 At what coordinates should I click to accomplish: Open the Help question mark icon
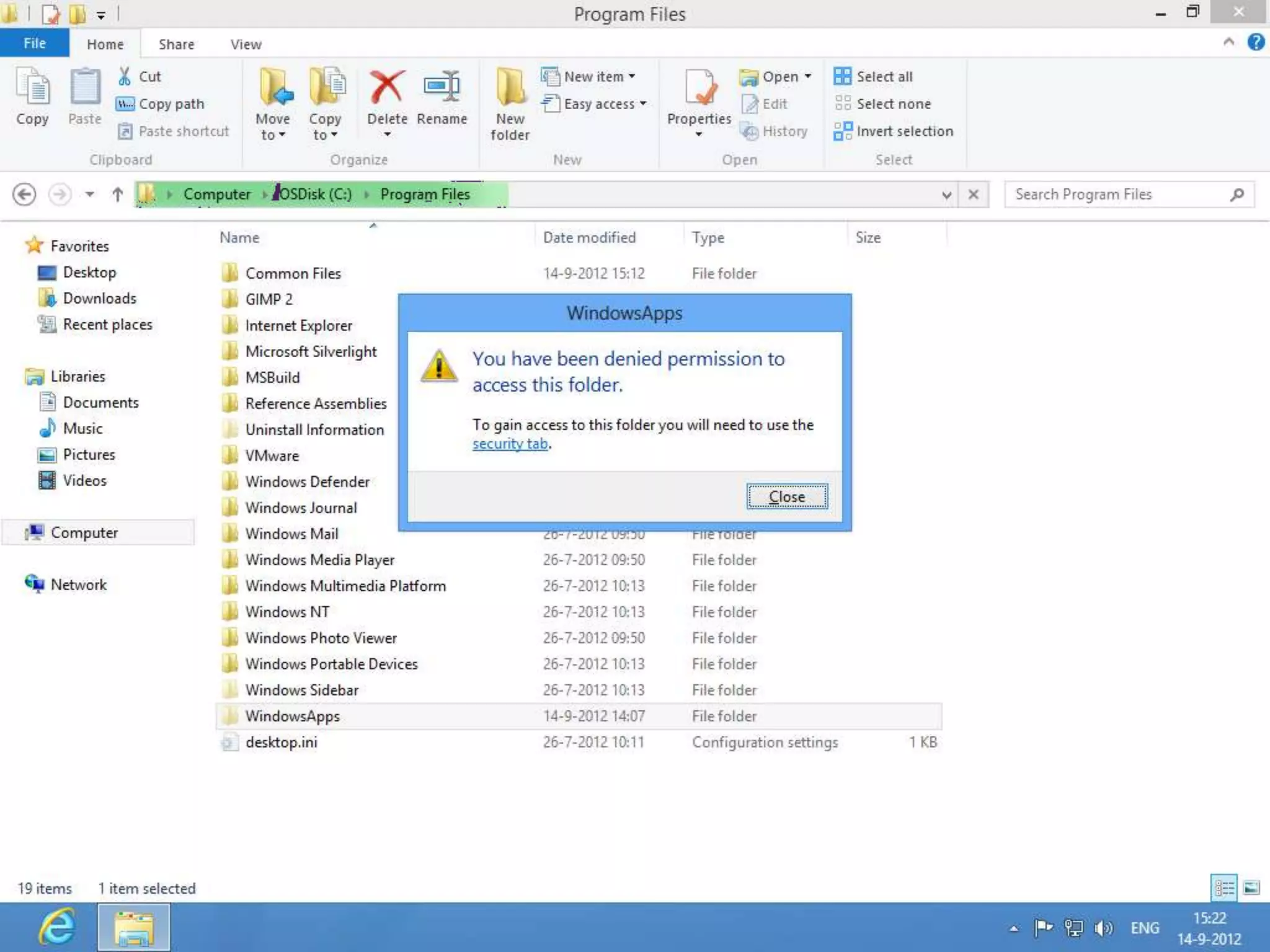tap(1256, 42)
